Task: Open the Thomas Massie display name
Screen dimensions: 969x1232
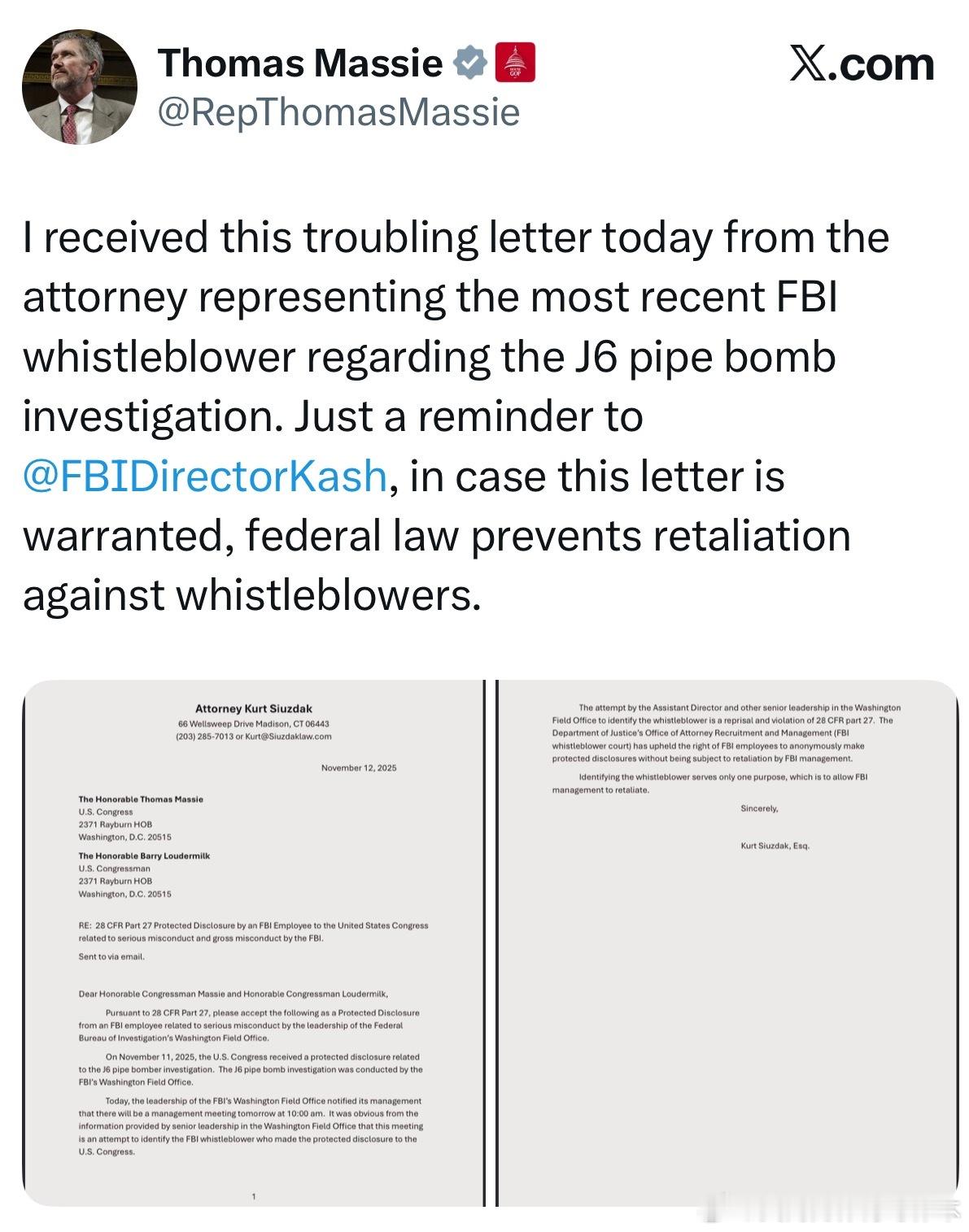Action: tap(300, 63)
